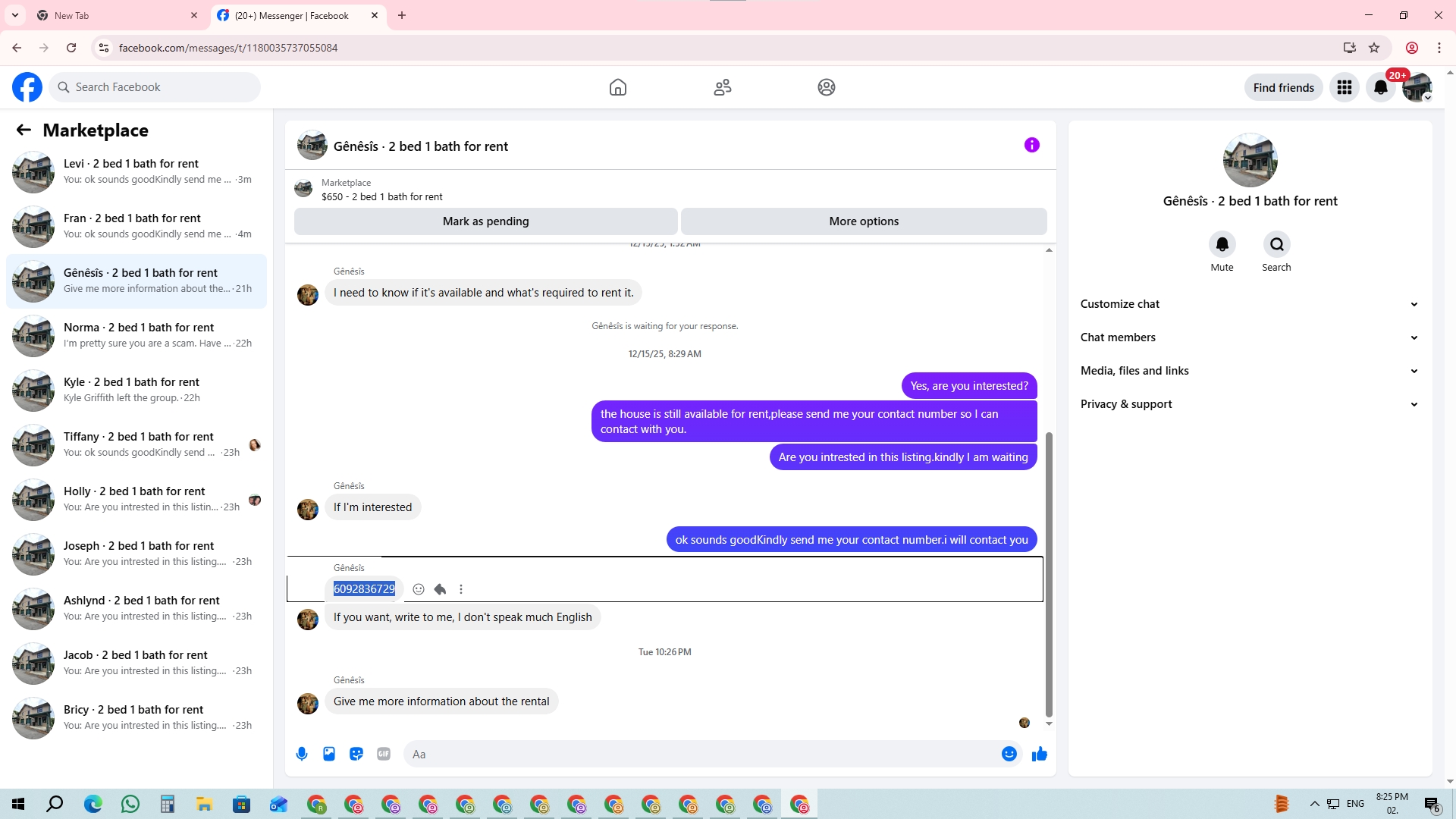Open the emoji picker in message box
The height and width of the screenshot is (819, 1456).
(1009, 754)
